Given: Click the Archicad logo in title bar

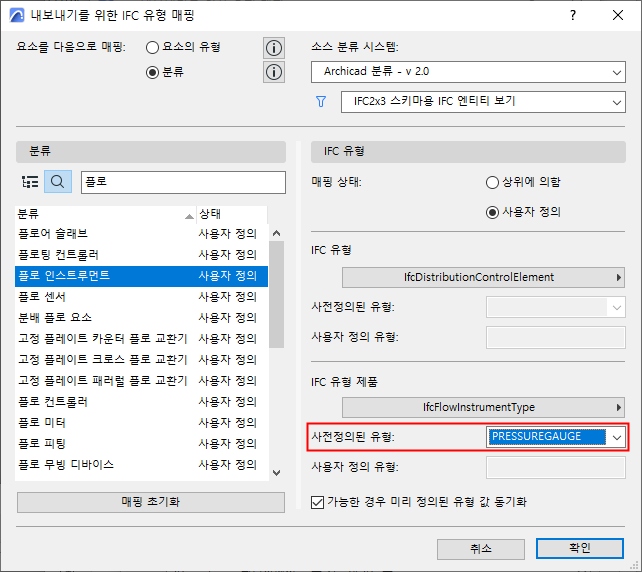Looking at the screenshot, I should (x=17, y=16).
